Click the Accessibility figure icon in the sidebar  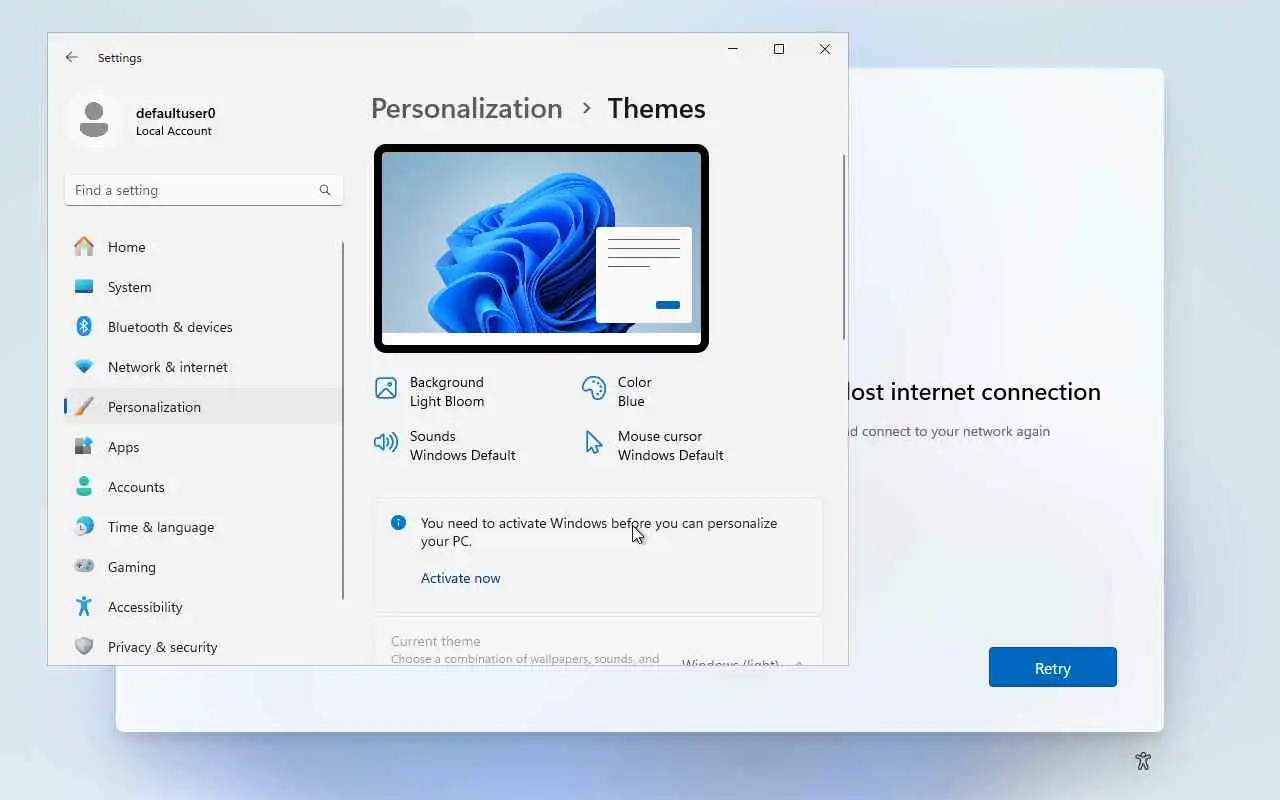(84, 607)
